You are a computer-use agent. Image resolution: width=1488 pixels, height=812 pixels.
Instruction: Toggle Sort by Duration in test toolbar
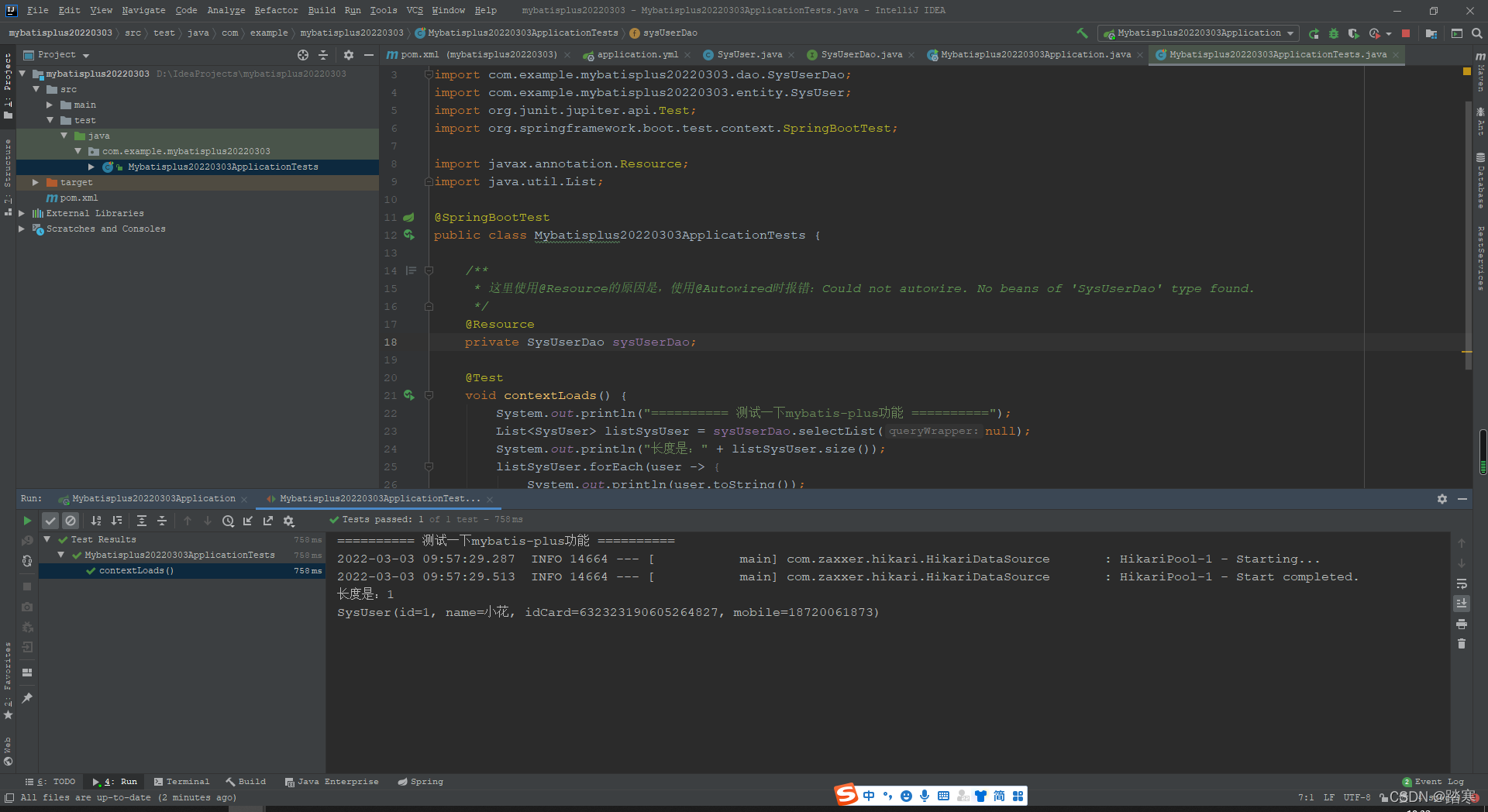[x=116, y=521]
